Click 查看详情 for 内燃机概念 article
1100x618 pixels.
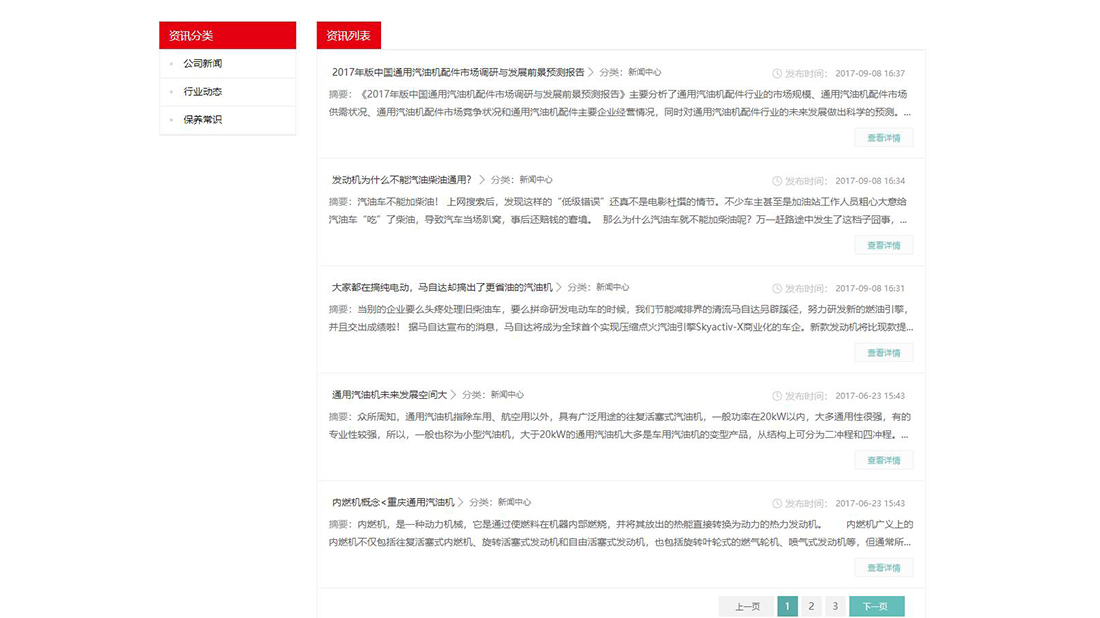(x=884, y=567)
